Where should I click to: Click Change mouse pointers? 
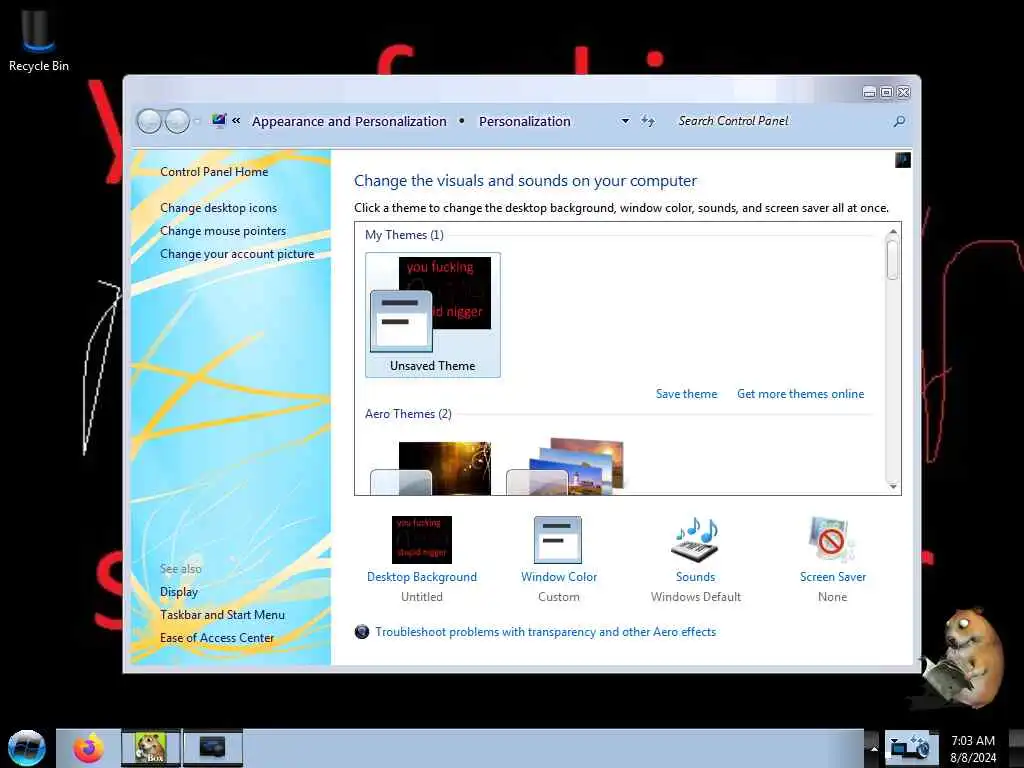pyautogui.click(x=223, y=231)
